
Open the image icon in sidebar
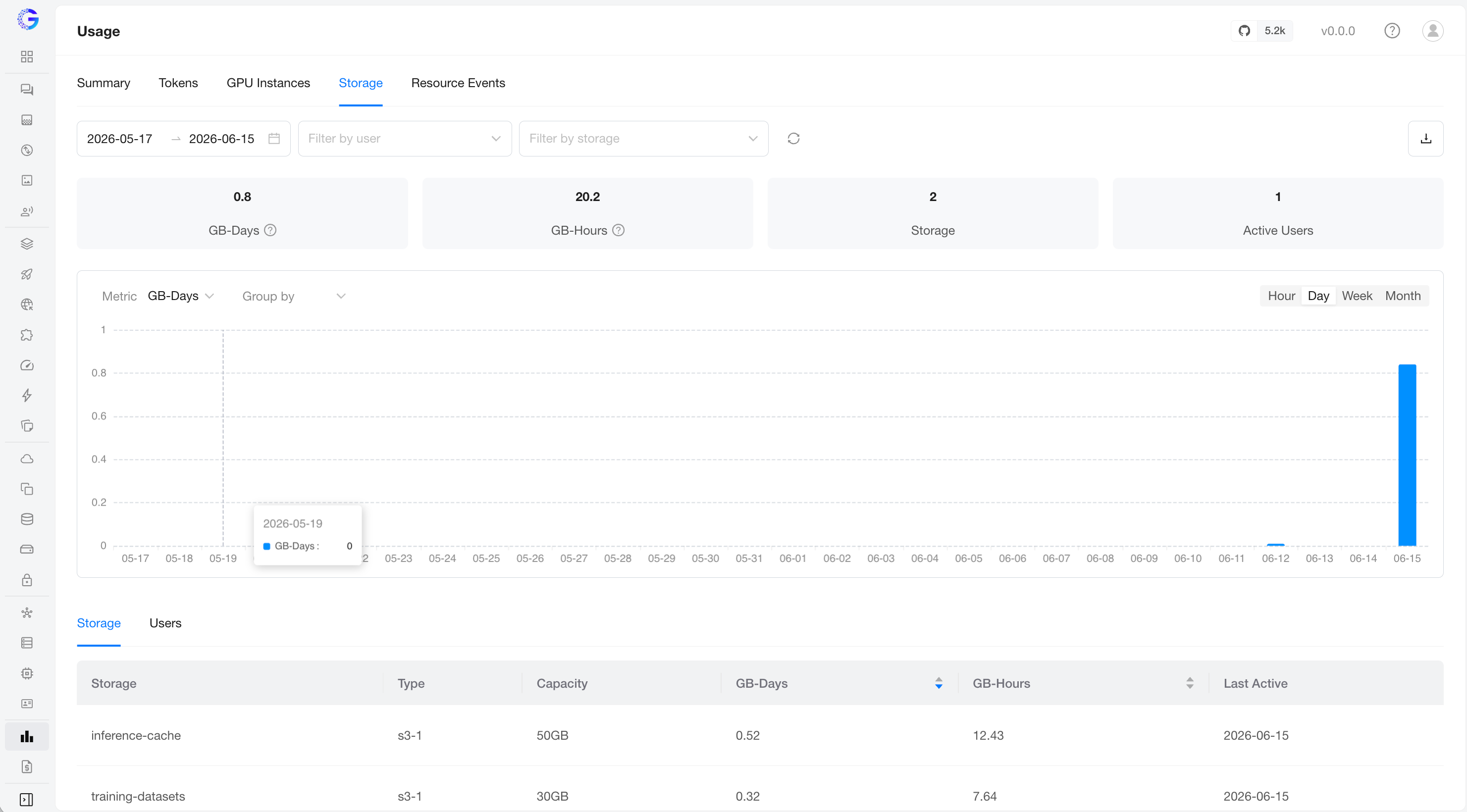[27, 181]
